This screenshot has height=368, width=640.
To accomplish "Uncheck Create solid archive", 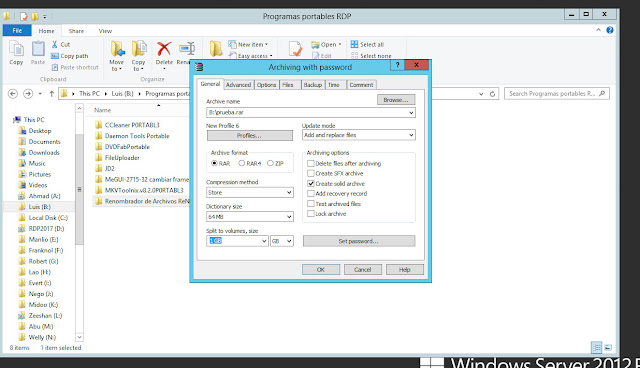I will [x=311, y=184].
